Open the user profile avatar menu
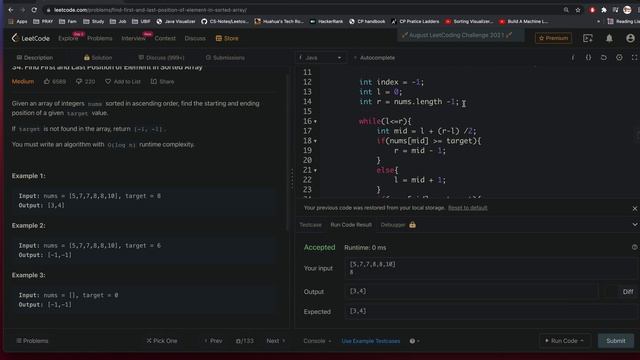The width and height of the screenshot is (640, 360). 630,38
